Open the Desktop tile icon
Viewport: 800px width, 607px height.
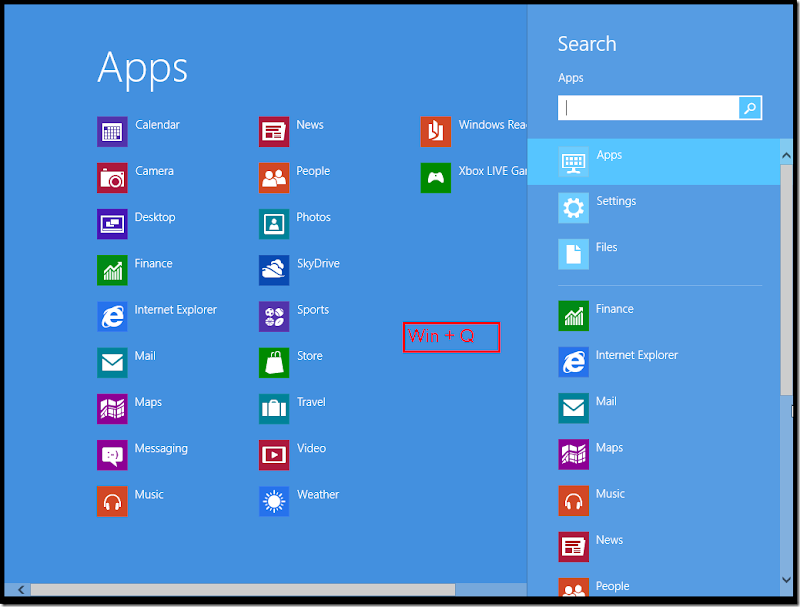(112, 224)
